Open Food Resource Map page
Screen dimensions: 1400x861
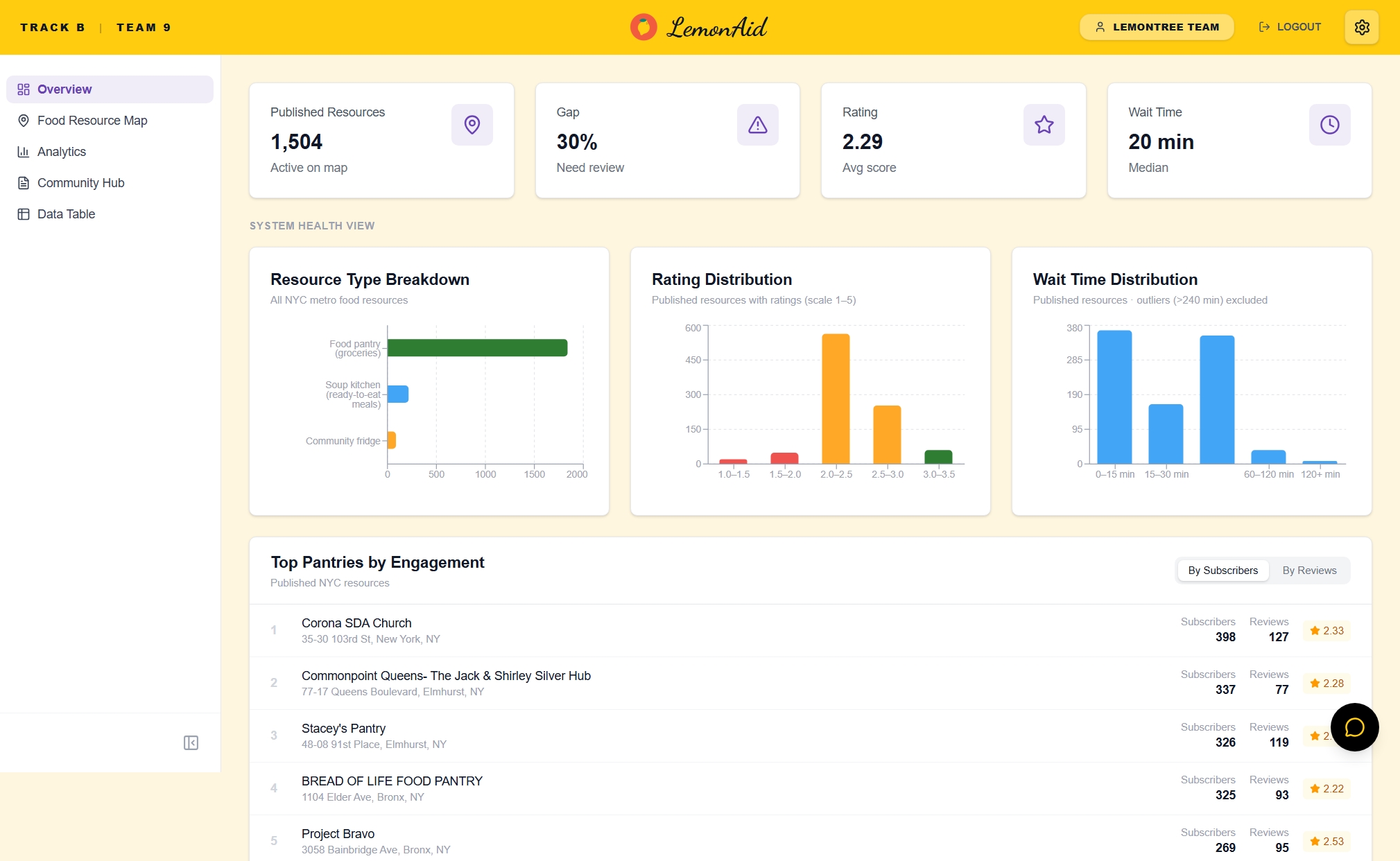(x=92, y=121)
